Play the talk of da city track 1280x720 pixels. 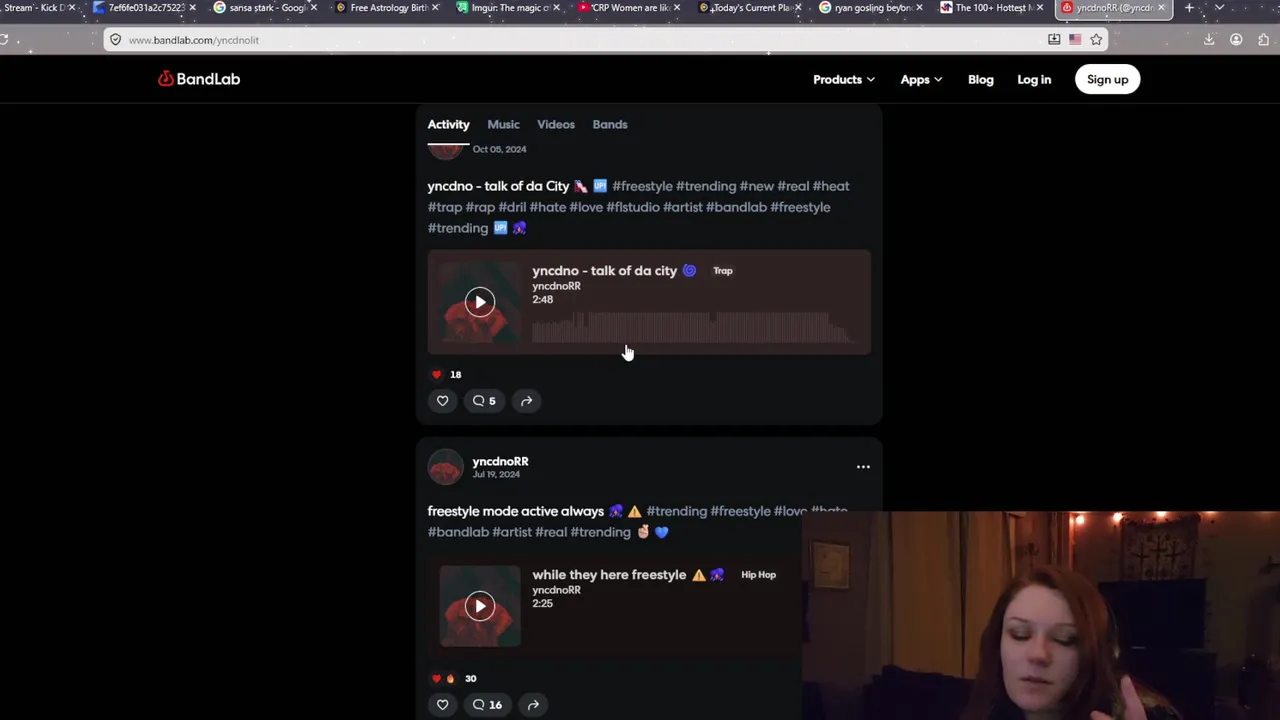(480, 302)
